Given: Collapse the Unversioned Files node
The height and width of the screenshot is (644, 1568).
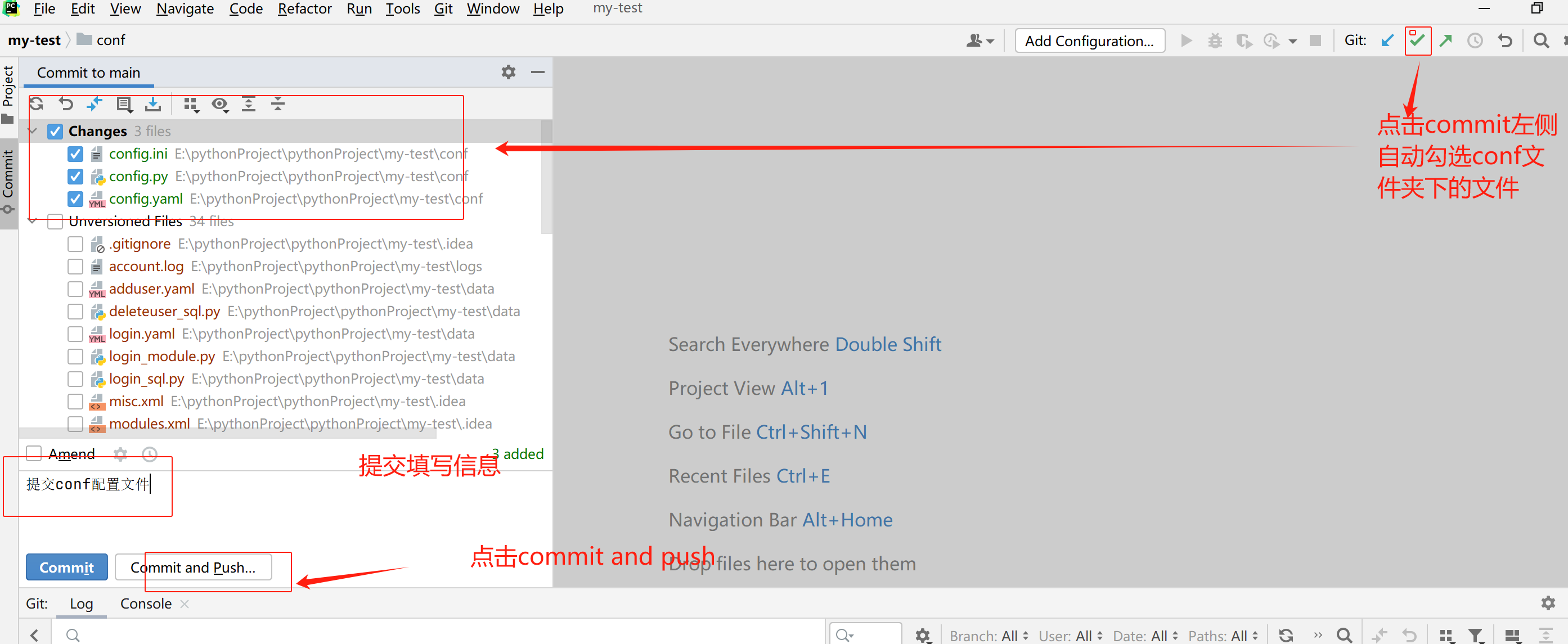Looking at the screenshot, I should [x=33, y=222].
